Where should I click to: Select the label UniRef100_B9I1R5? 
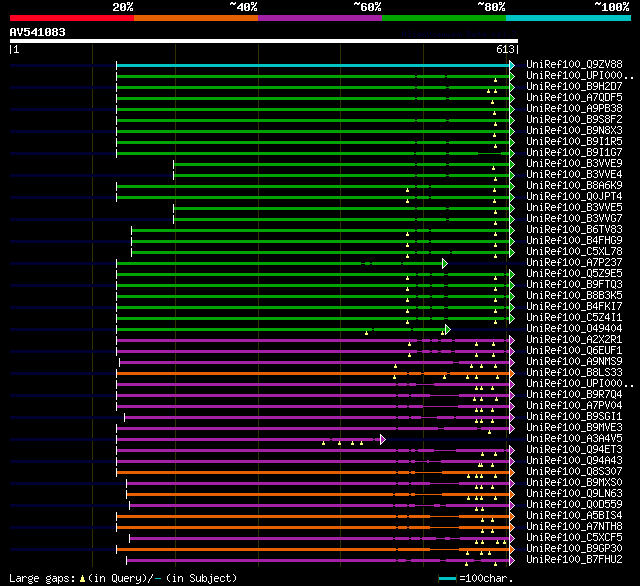point(574,142)
